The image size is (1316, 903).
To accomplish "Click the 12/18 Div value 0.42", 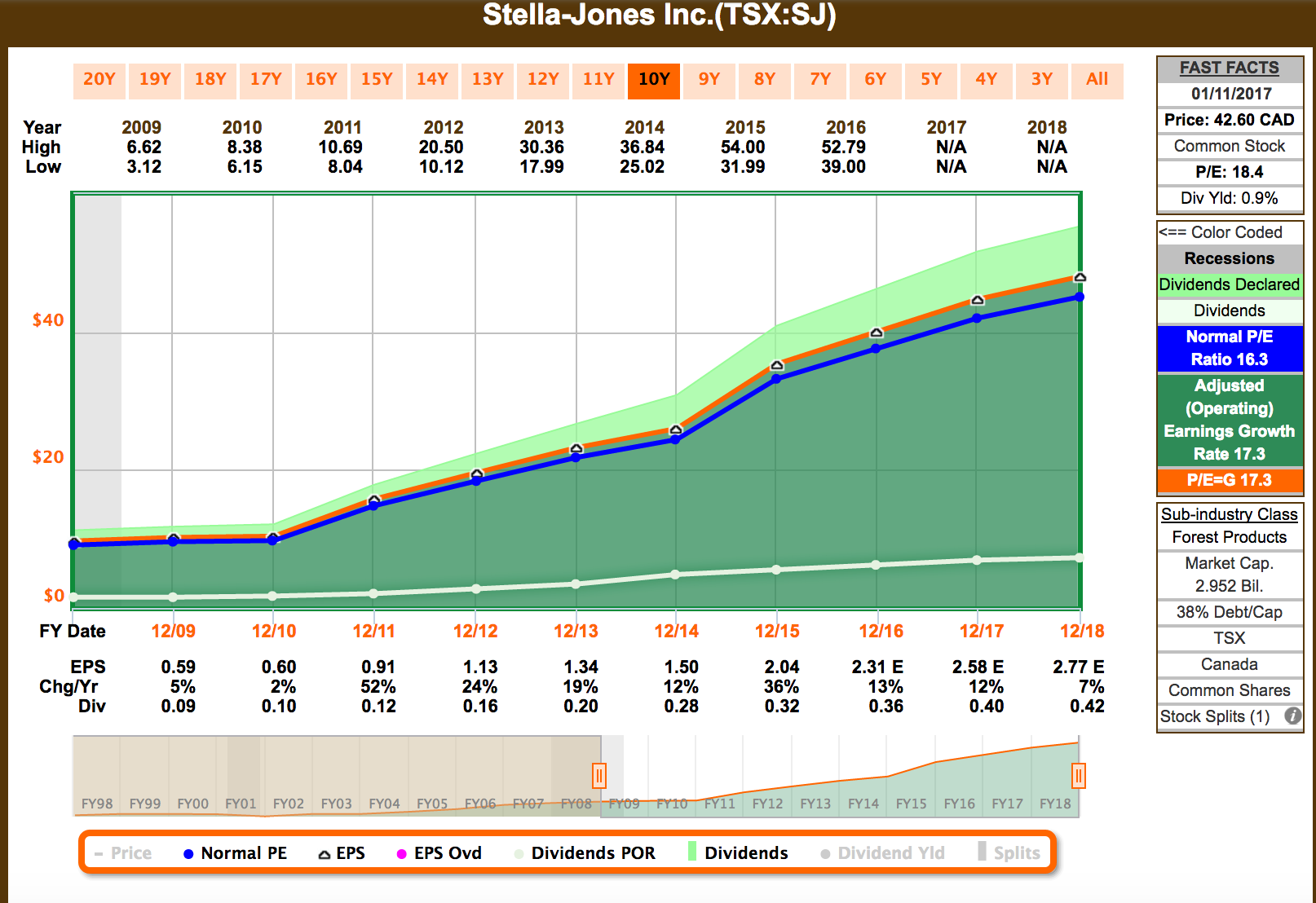I will point(1087,707).
